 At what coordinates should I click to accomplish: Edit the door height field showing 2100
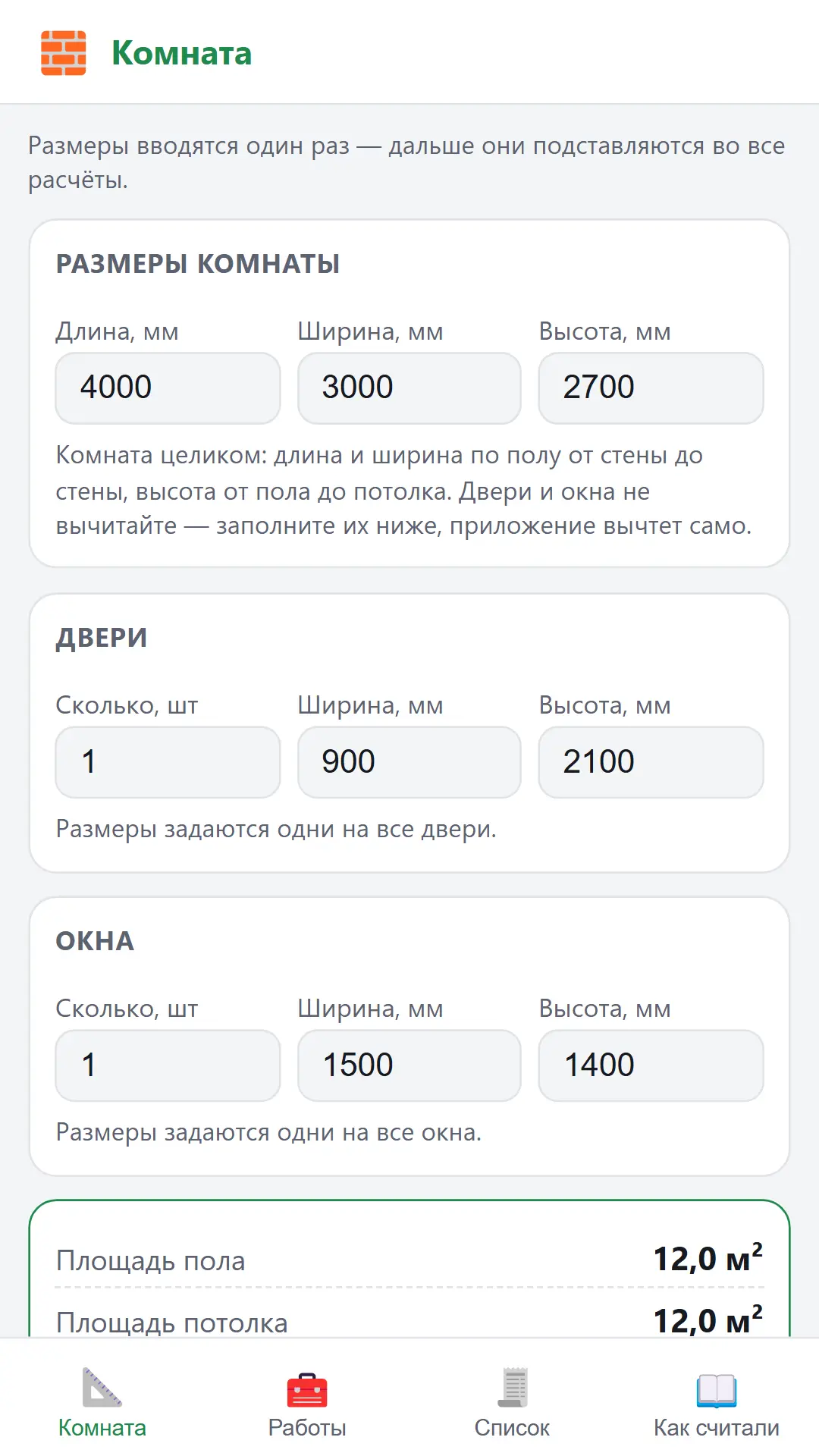click(651, 762)
